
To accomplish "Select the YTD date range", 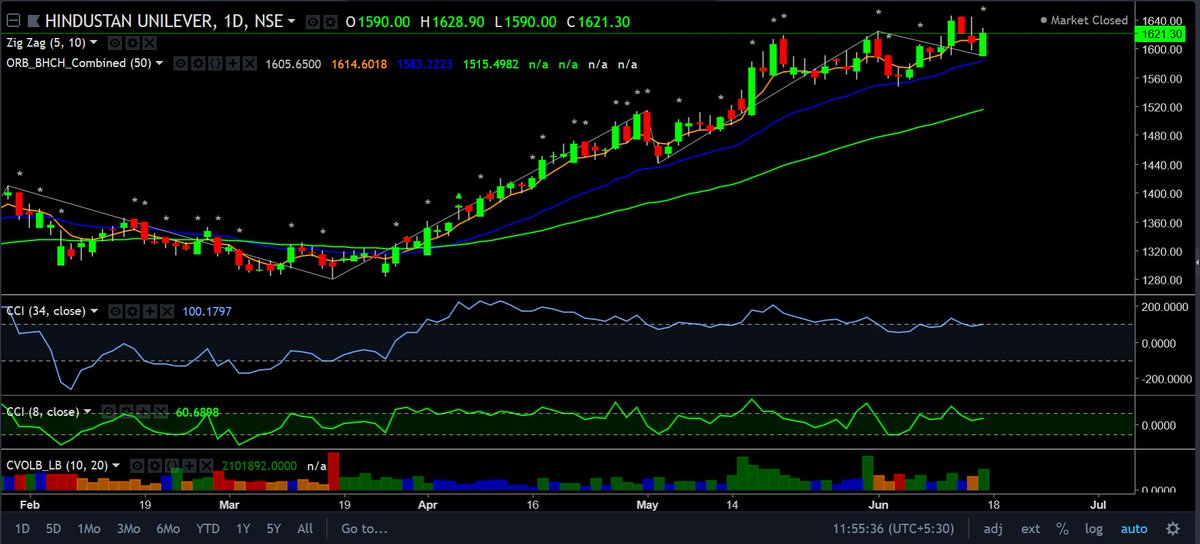I will point(208,529).
